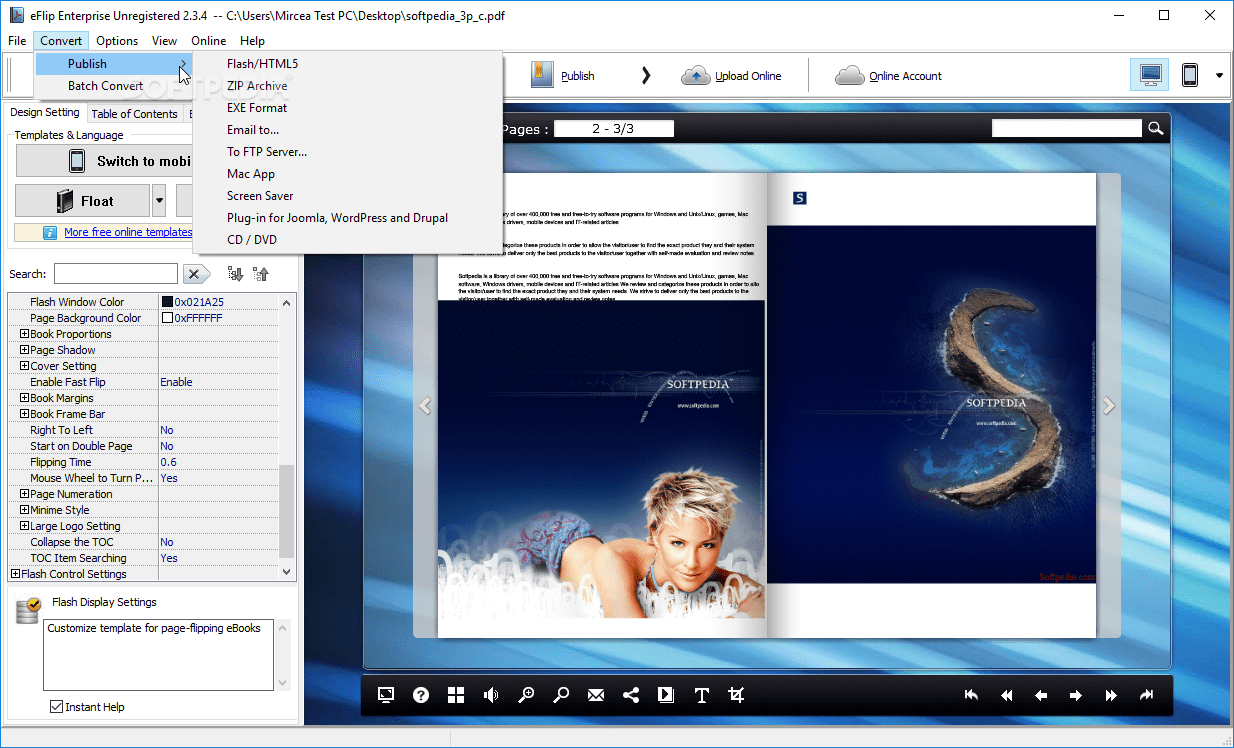The width and height of the screenshot is (1234, 748).
Task: Open the share icon
Action: tap(631, 695)
